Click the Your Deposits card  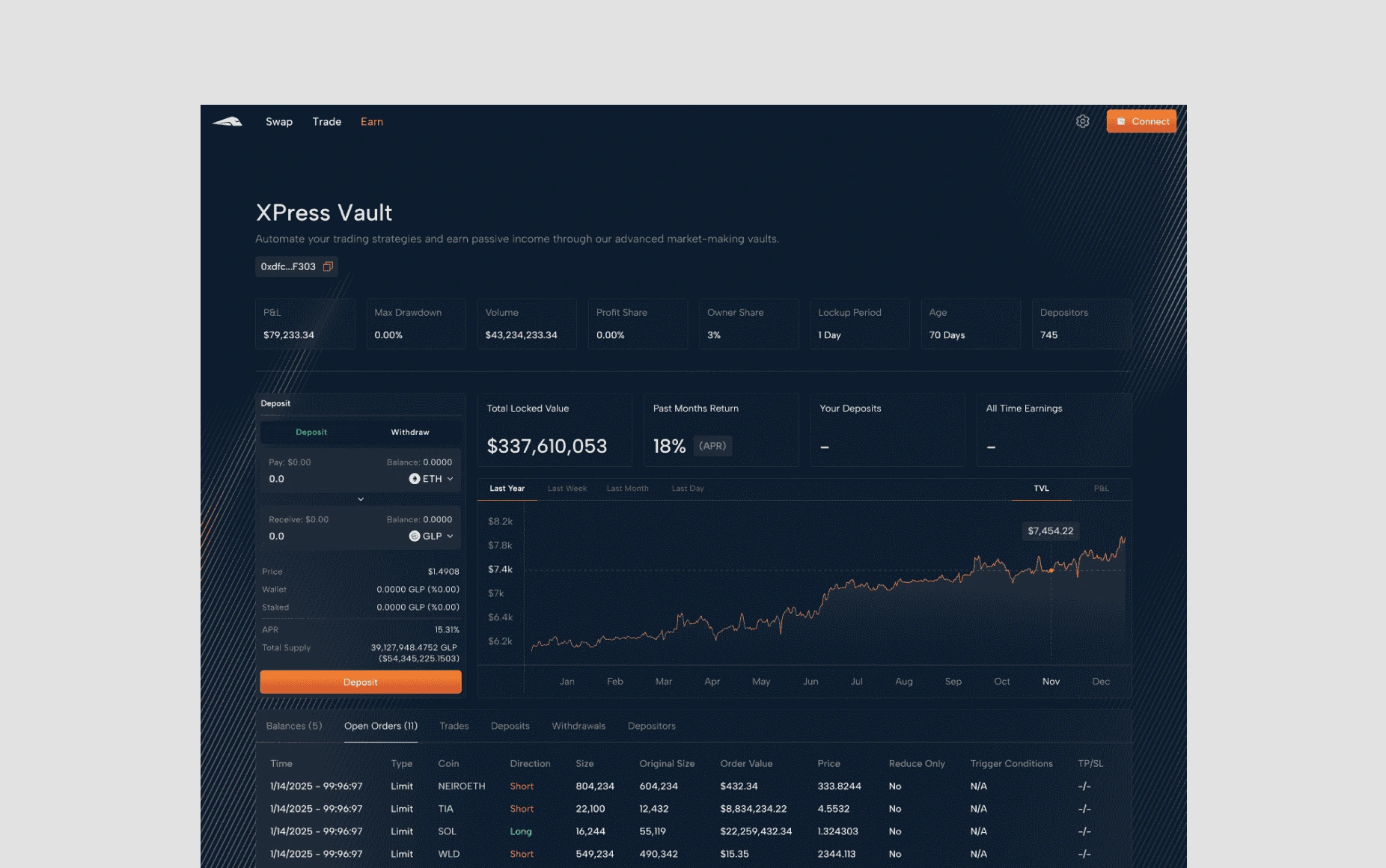(888, 430)
